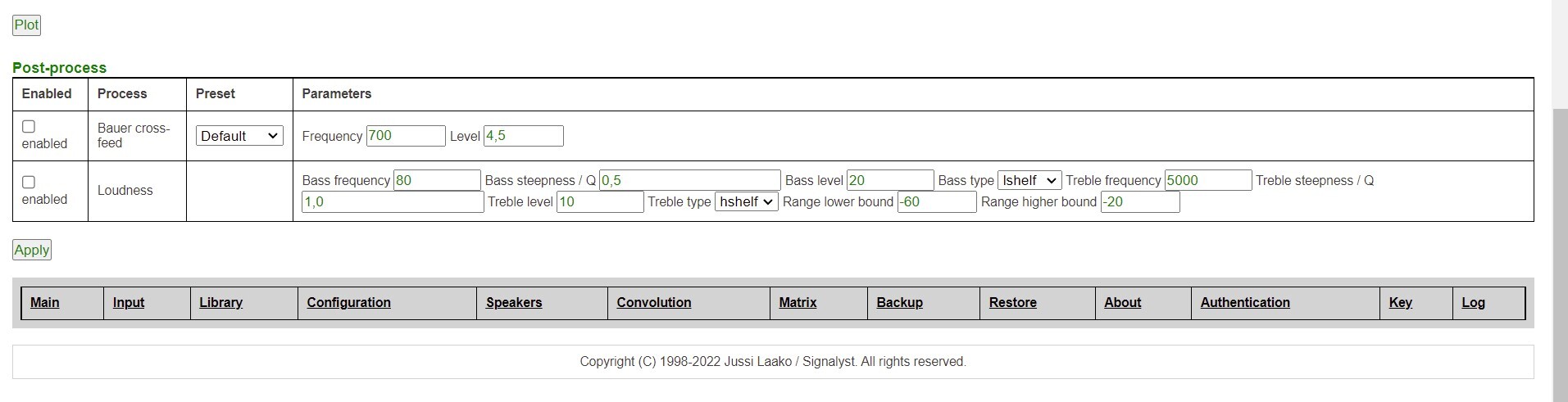
Task: Click the Range lower bound field
Action: coord(936,201)
